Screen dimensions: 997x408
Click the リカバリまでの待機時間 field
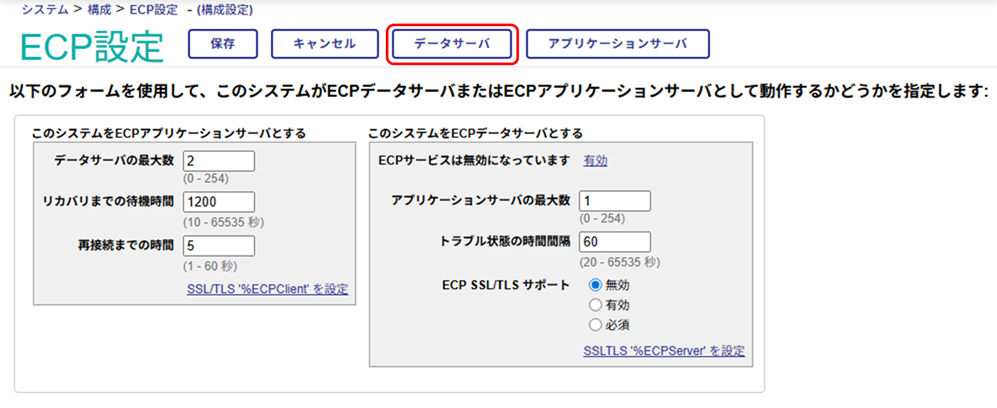219,203
